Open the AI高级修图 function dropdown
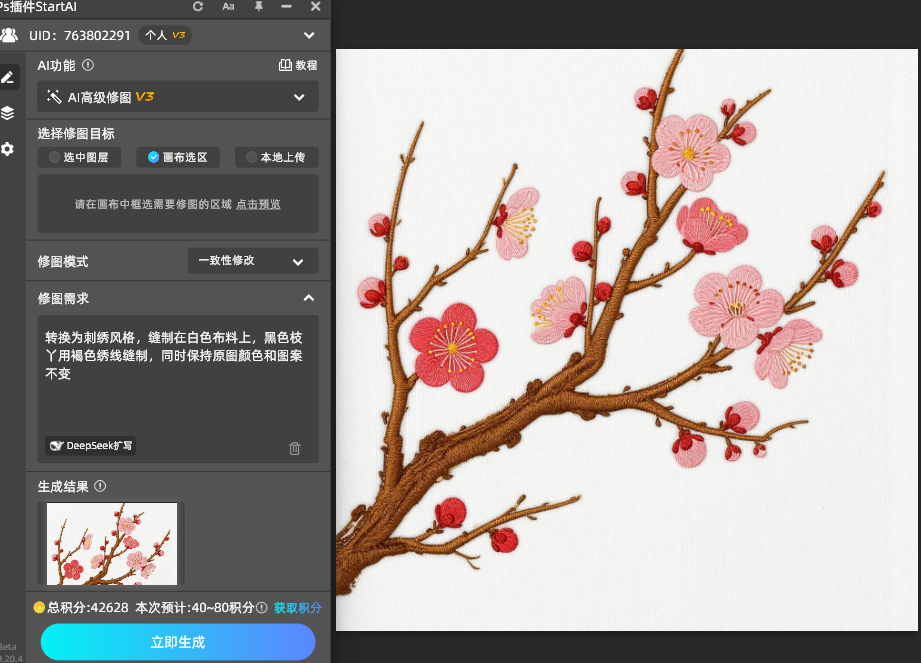Image resolution: width=921 pixels, height=663 pixels. point(178,97)
